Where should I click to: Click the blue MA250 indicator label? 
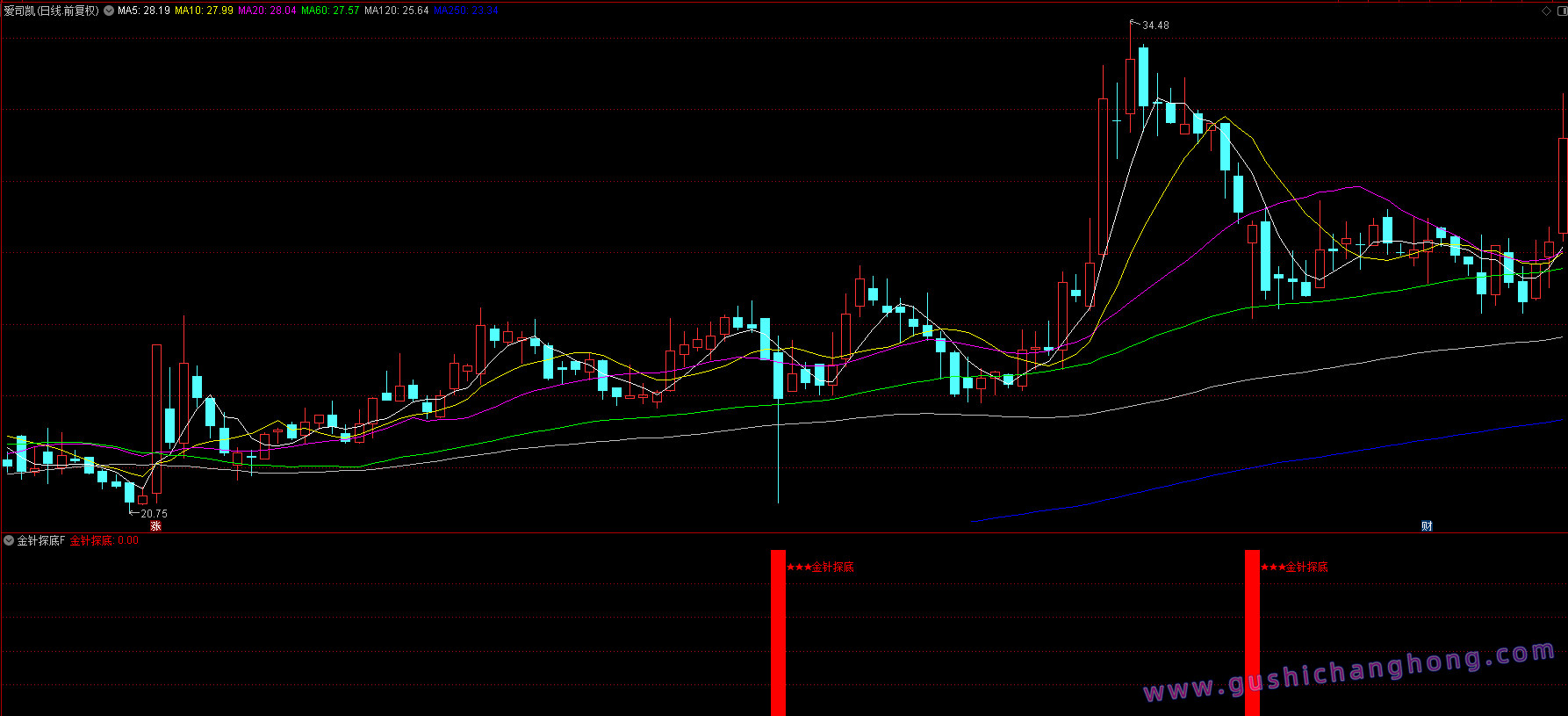465,11
